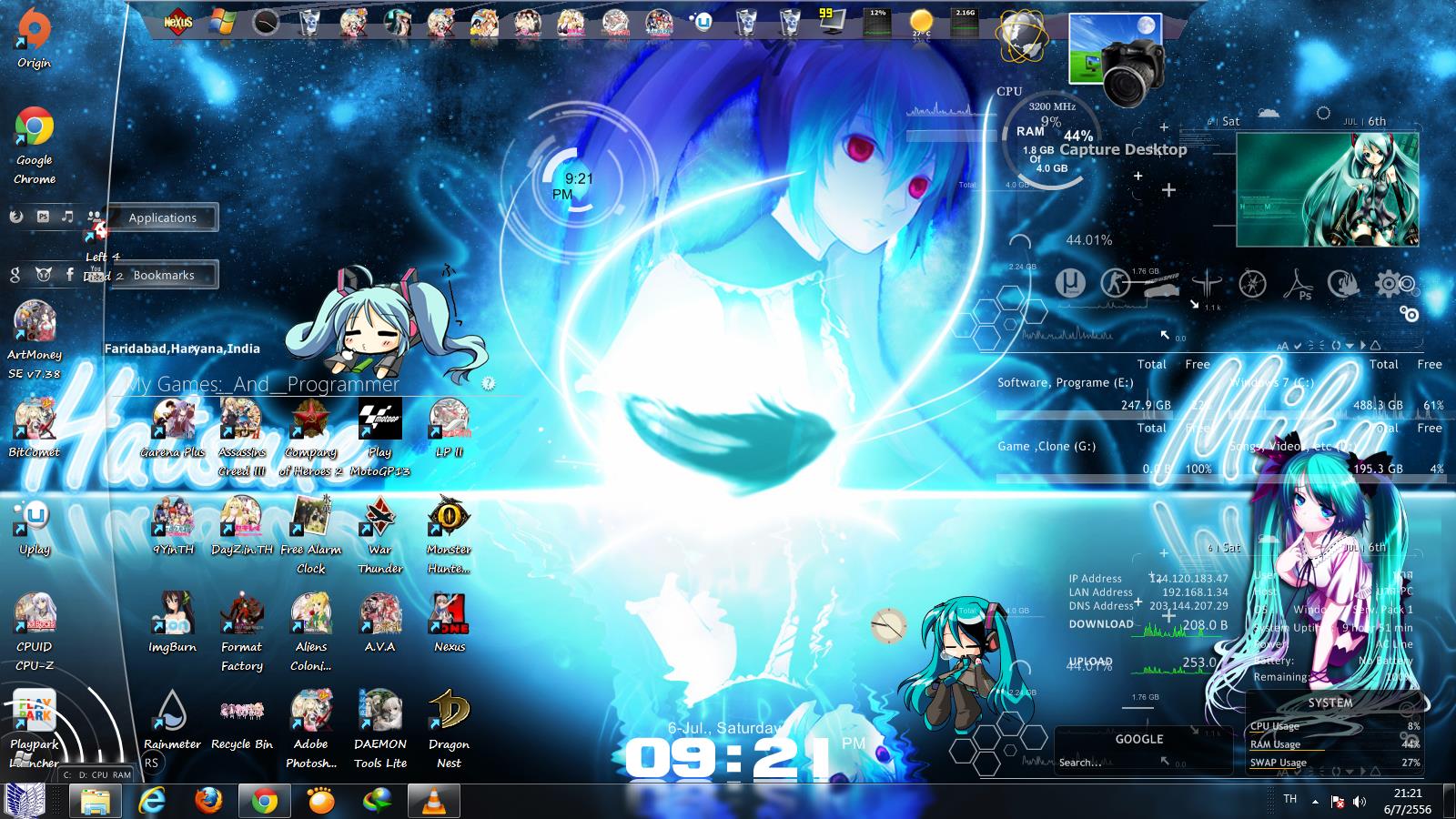Launch the 9YinTH game shortcut
The image size is (1456, 819).
click(x=173, y=525)
